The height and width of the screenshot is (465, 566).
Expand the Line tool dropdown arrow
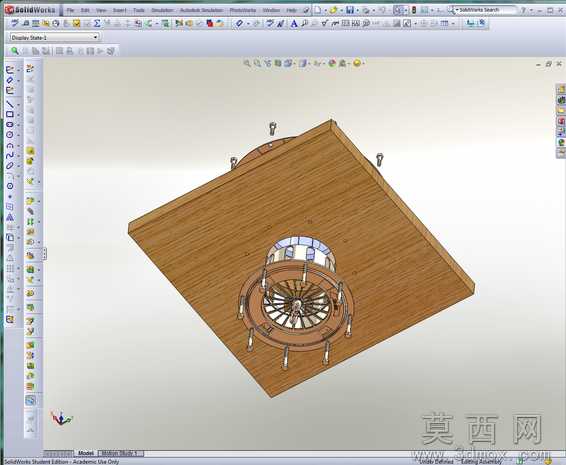tap(18, 105)
